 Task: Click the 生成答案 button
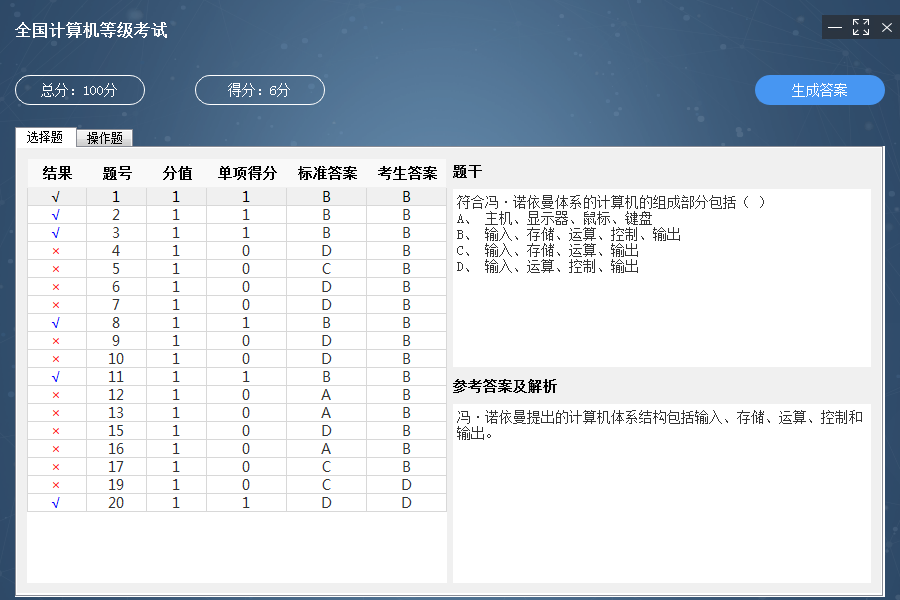tap(819, 90)
